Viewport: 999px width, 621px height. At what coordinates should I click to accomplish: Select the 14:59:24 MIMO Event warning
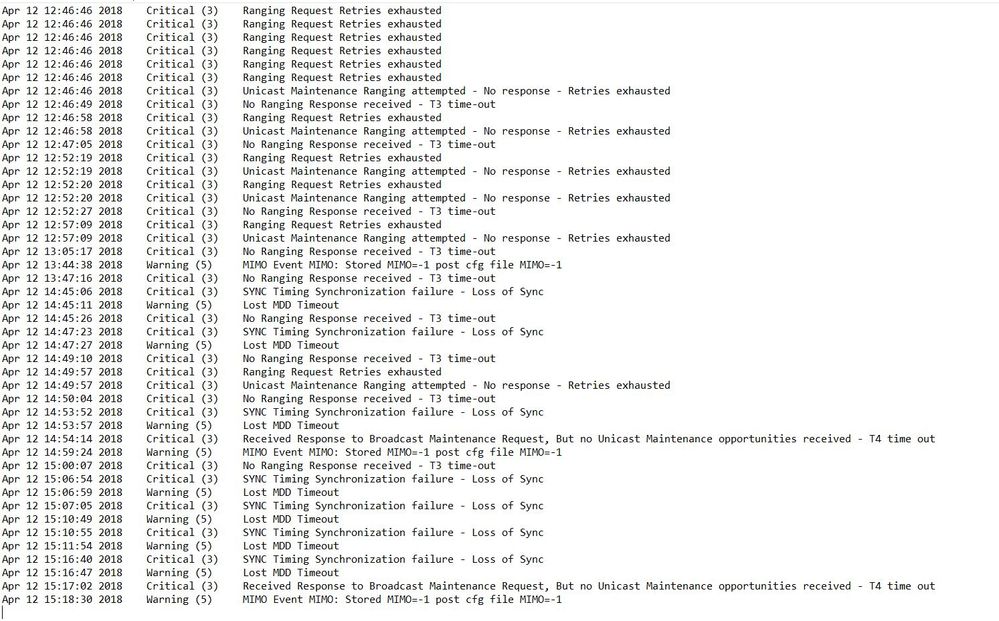pos(402,452)
